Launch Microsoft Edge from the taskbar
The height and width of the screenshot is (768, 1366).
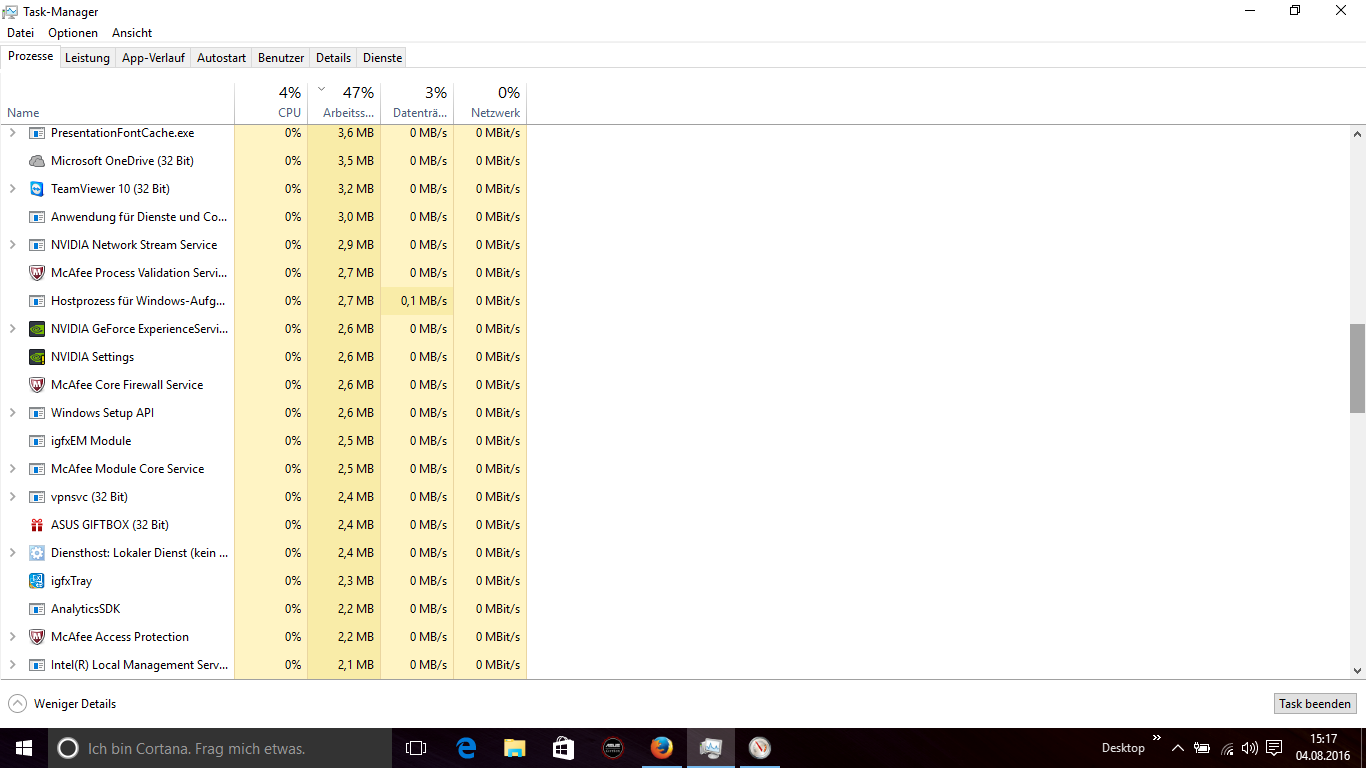pyautogui.click(x=466, y=748)
